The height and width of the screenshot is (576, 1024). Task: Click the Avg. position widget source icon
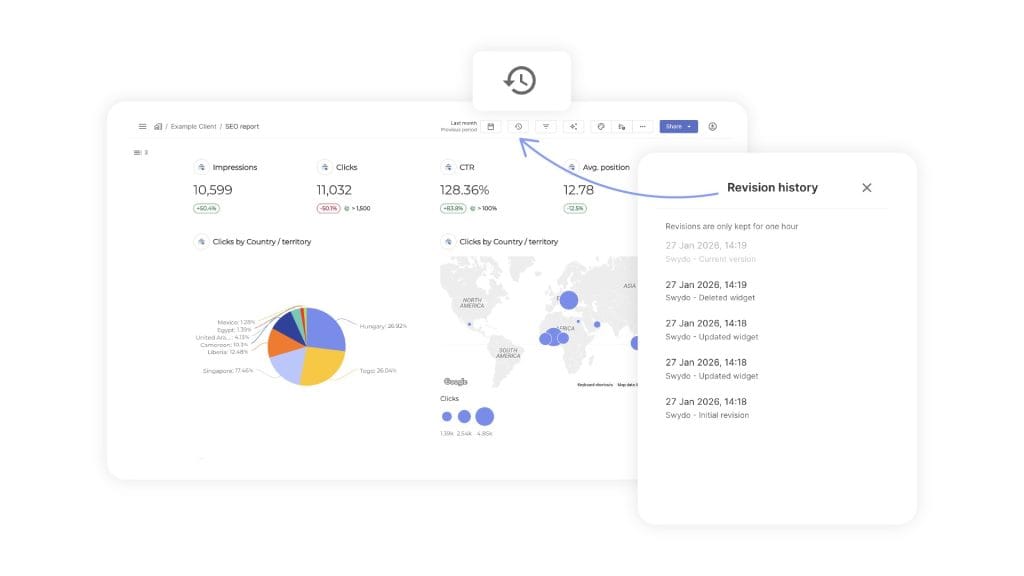[x=571, y=167]
